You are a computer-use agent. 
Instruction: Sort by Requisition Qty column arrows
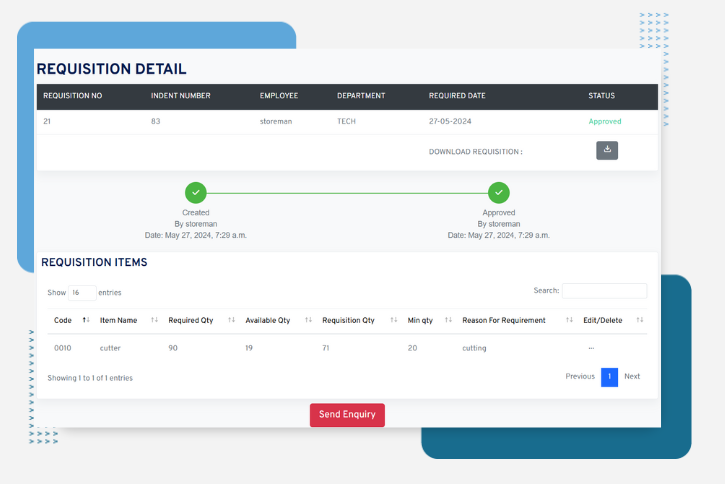pyautogui.click(x=392, y=320)
